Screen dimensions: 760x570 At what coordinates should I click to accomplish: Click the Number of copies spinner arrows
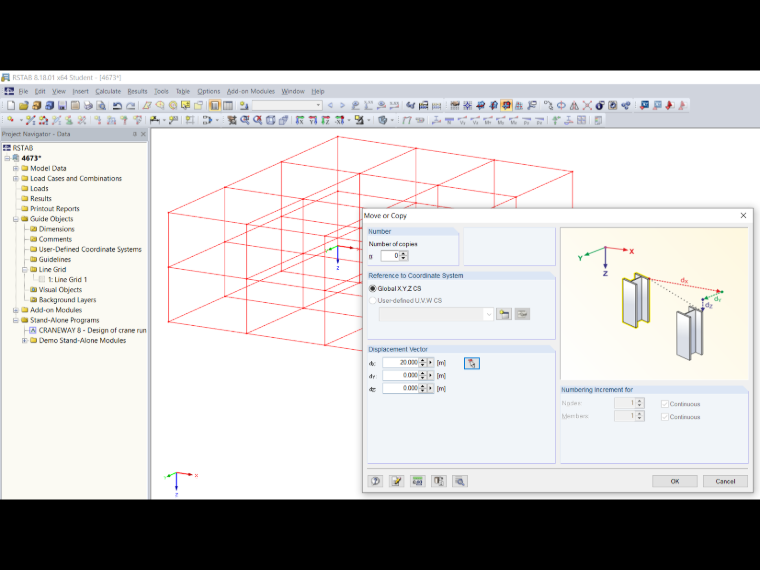click(404, 256)
